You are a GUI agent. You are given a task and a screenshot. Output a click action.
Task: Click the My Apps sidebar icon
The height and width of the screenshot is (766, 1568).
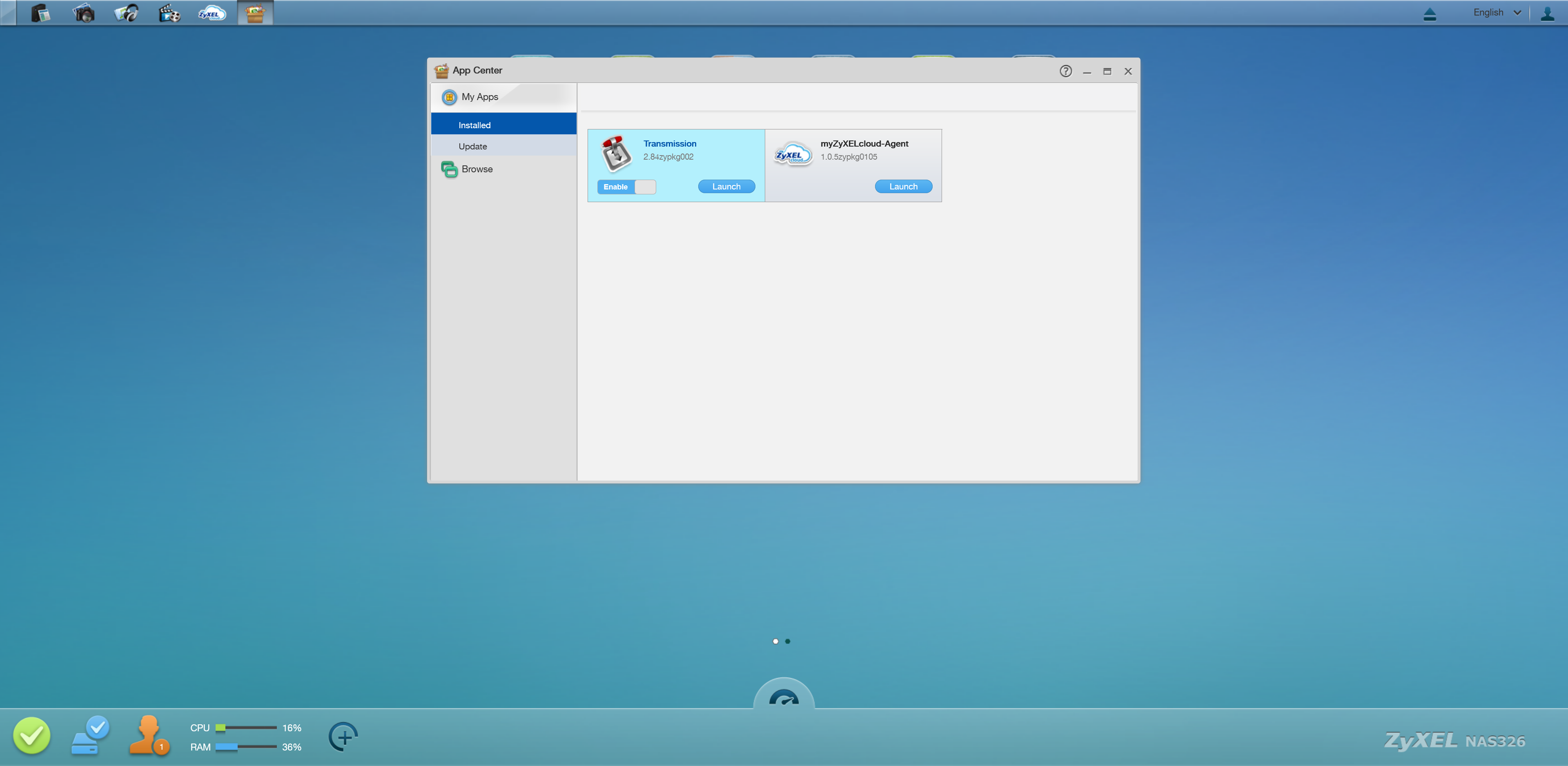(449, 97)
